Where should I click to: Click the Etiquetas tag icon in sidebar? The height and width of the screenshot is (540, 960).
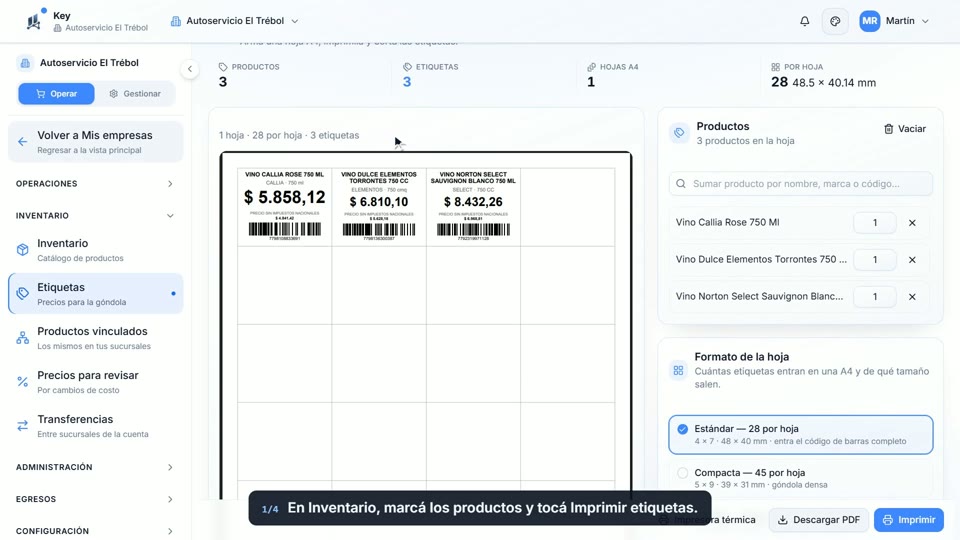pos(23,294)
